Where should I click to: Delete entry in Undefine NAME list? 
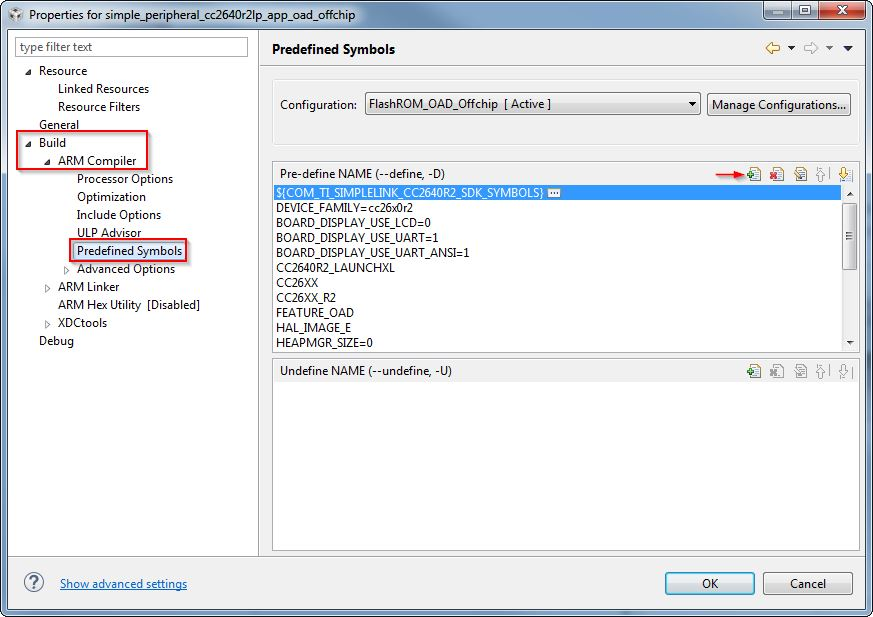point(777,371)
